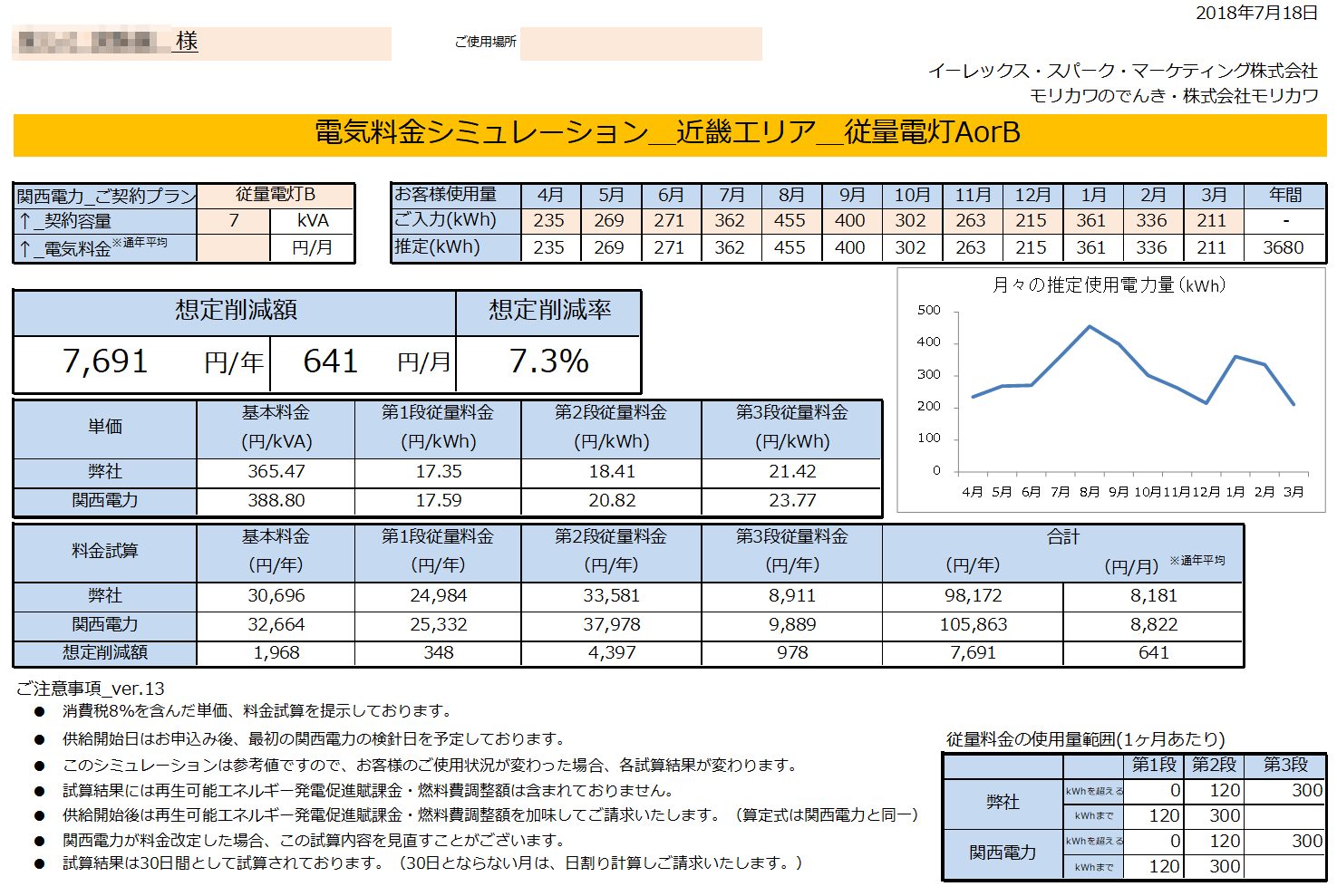The image size is (1337, 896).
Task: Click the 弊社 basic charge 365.47 cell
Action: (x=276, y=471)
